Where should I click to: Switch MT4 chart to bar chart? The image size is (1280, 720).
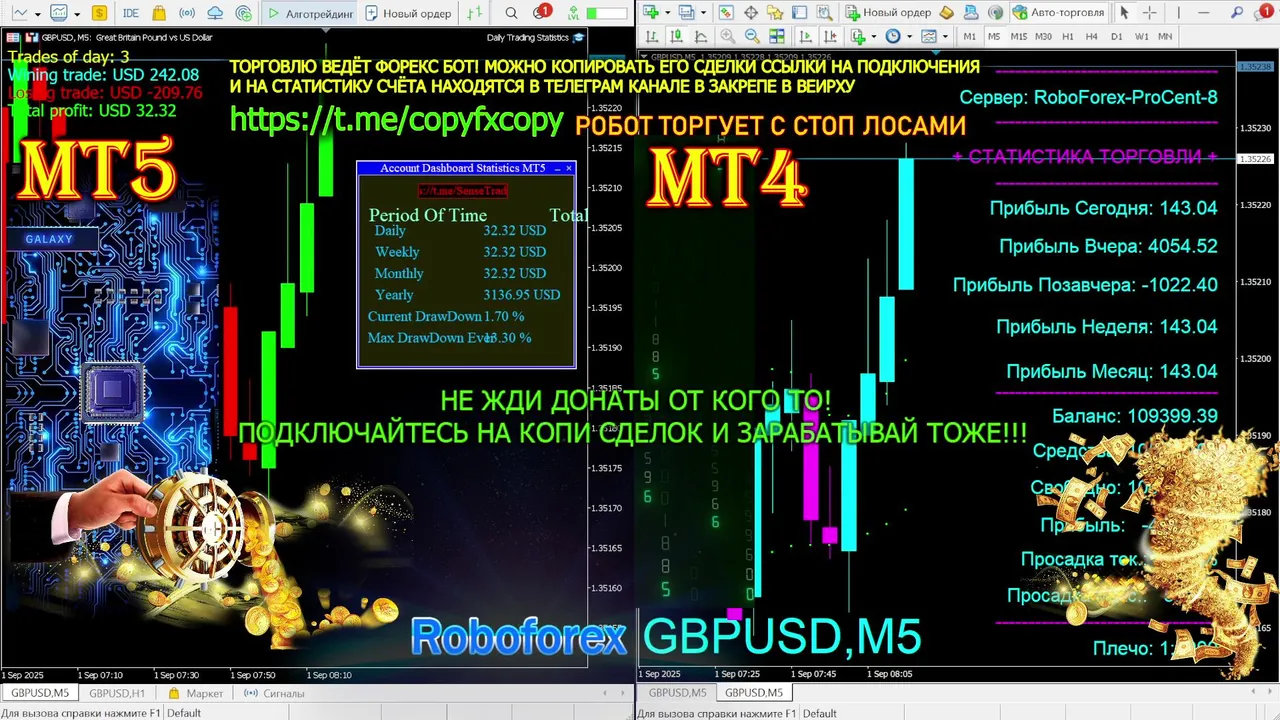click(x=652, y=36)
